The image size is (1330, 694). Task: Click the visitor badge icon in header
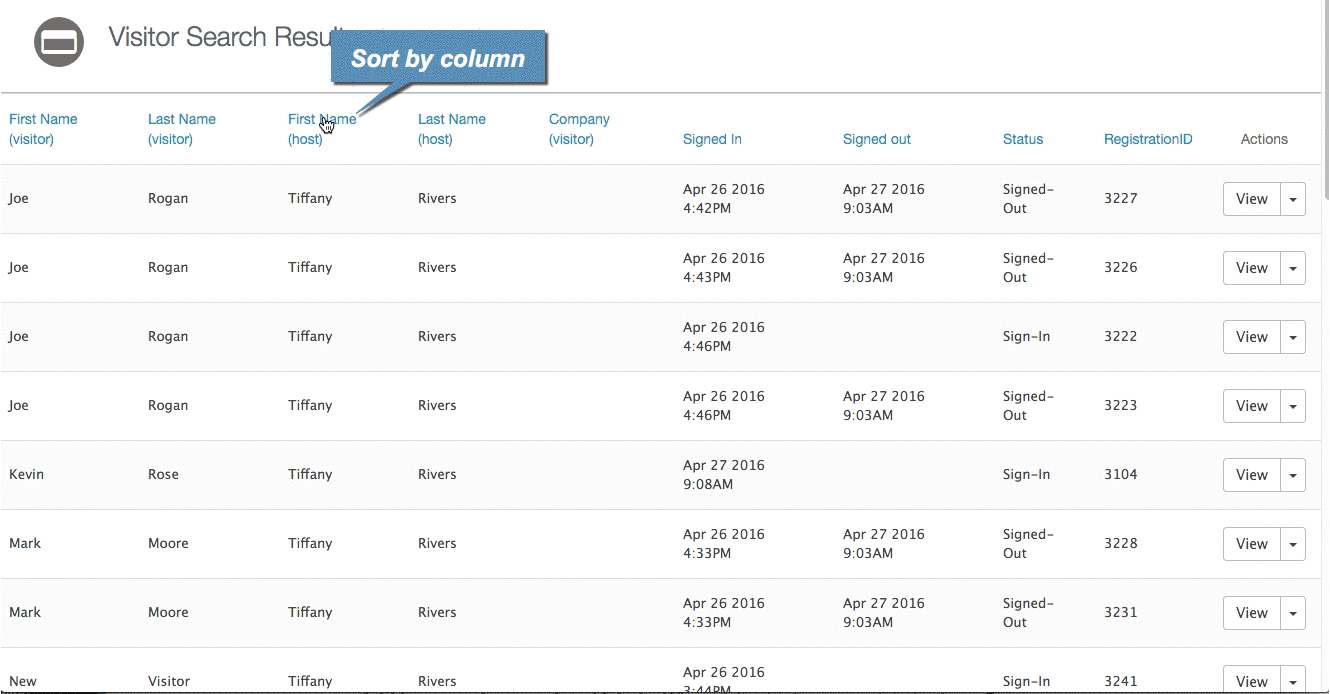(x=59, y=42)
